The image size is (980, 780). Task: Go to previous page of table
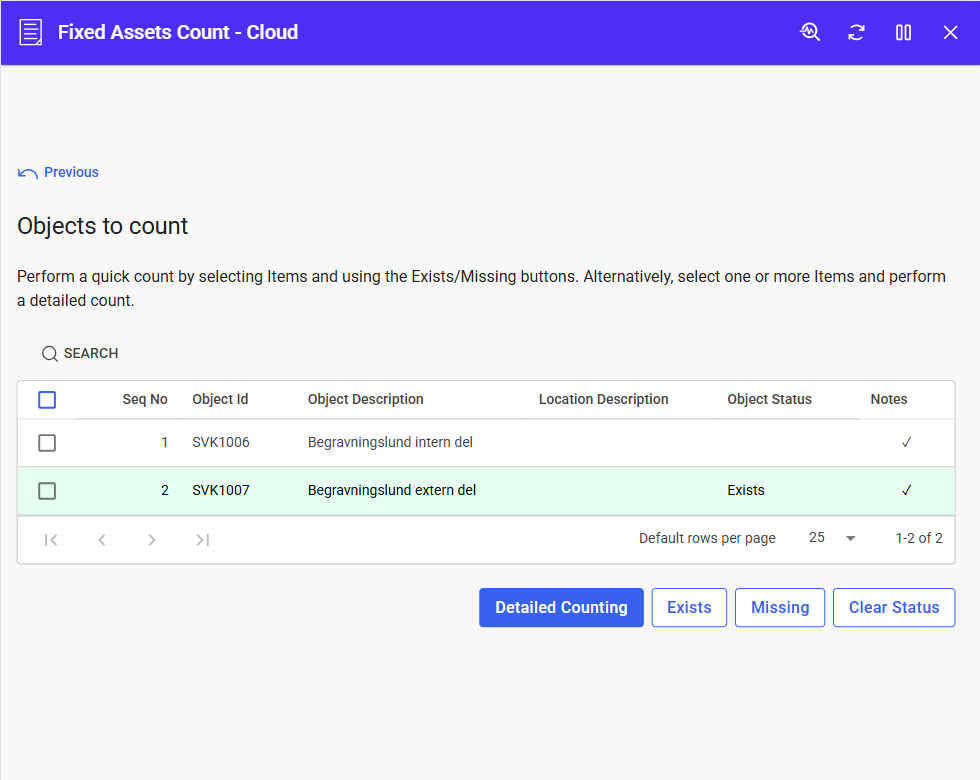point(102,540)
